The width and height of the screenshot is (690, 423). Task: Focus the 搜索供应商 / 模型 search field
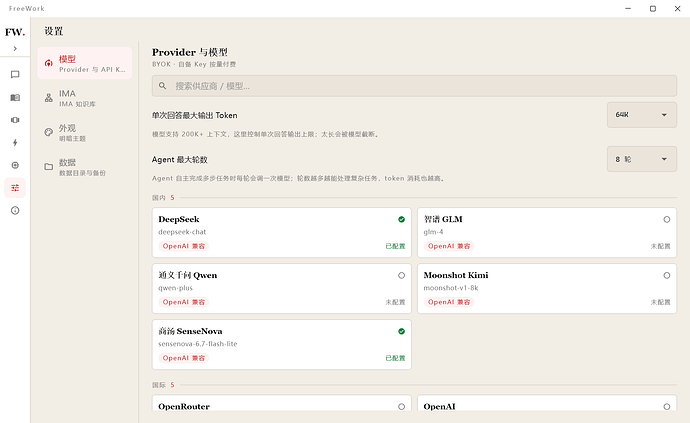(414, 86)
